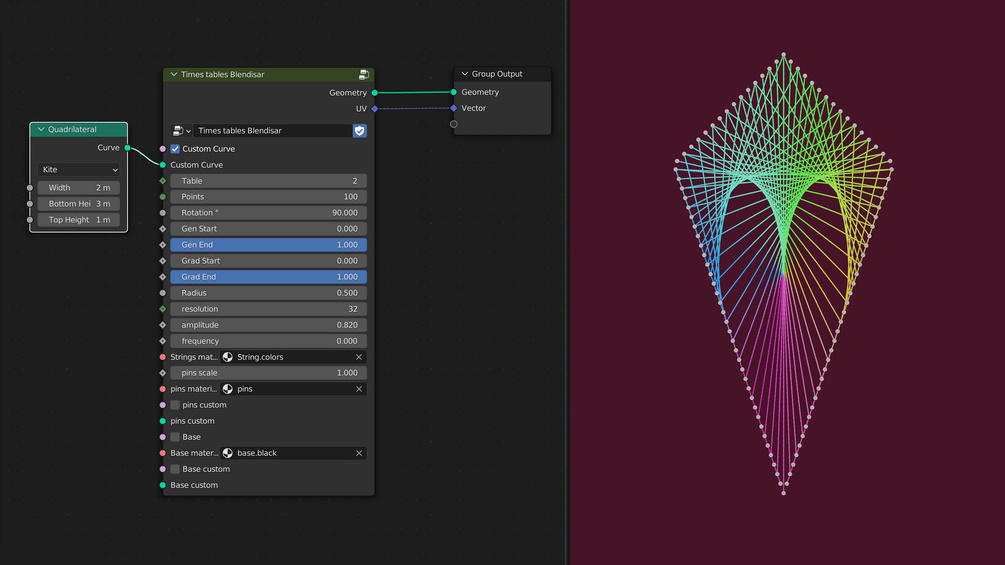Enable the Base custom checkbox
Screen dimensions: 1005x565
[x=175, y=469]
